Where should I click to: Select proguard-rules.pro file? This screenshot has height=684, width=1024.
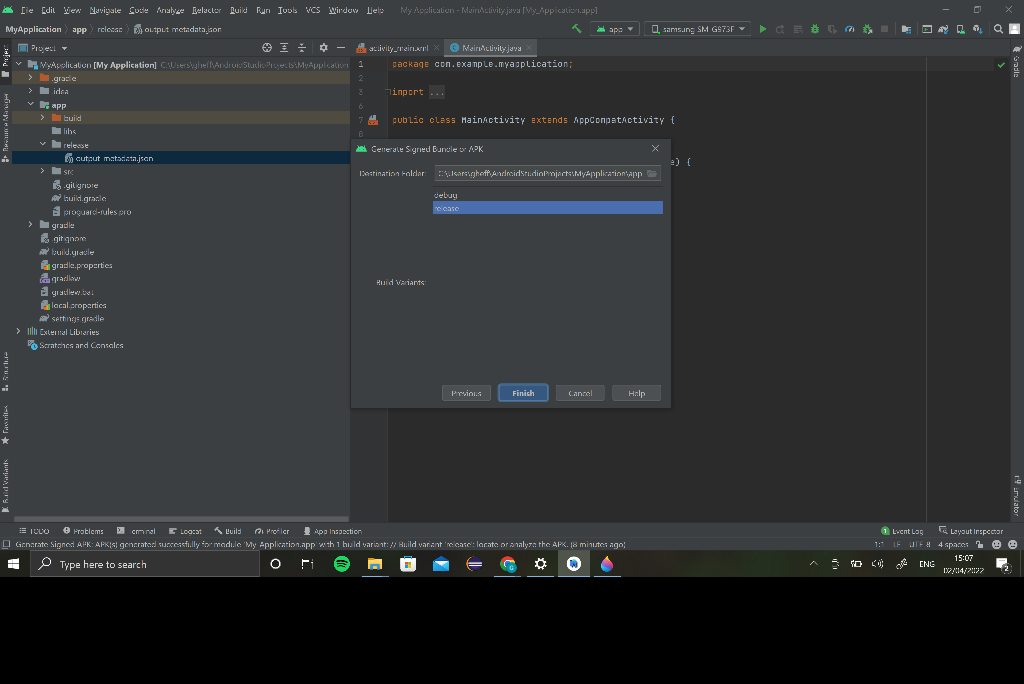point(91,212)
